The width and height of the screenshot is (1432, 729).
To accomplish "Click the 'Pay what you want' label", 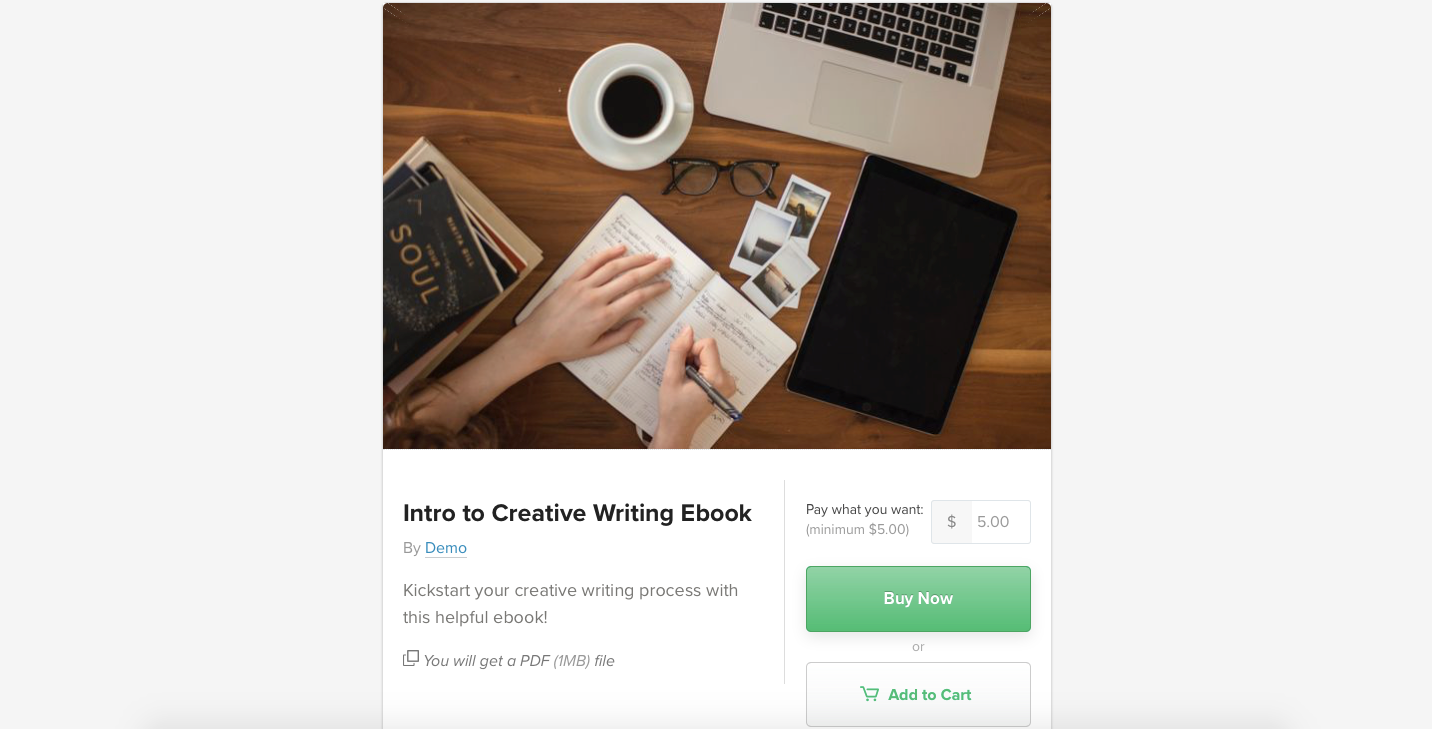I will point(865,510).
